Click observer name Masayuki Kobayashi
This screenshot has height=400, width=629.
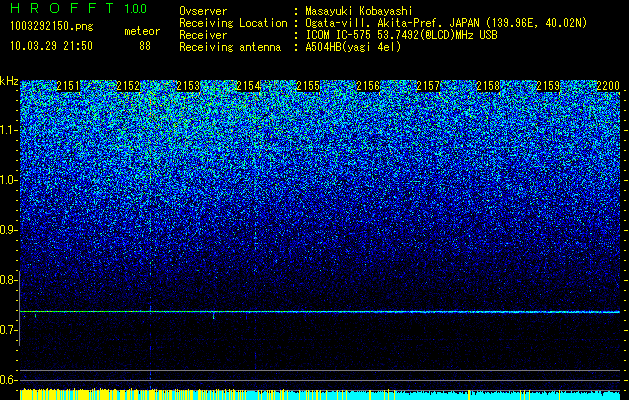[x=359, y=12]
